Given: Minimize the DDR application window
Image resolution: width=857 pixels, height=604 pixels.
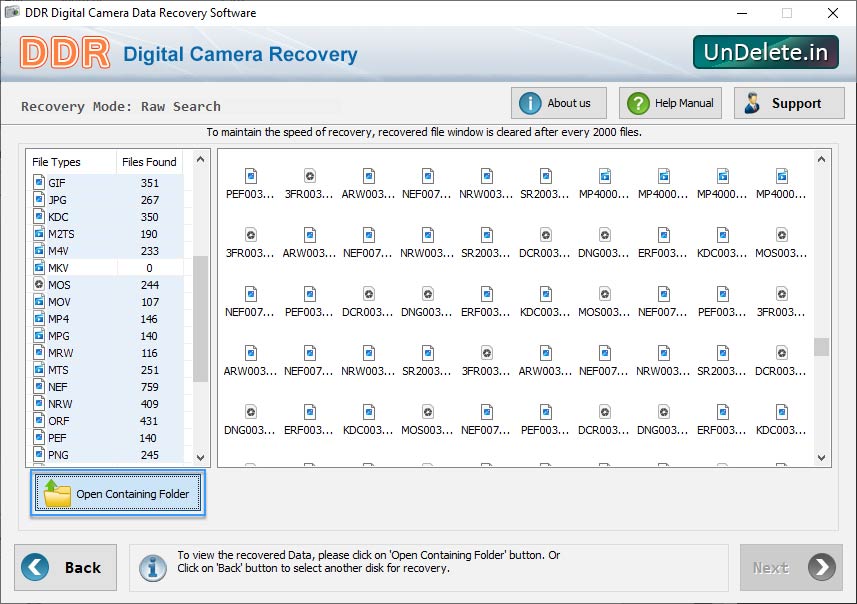Looking at the screenshot, I should point(742,13).
